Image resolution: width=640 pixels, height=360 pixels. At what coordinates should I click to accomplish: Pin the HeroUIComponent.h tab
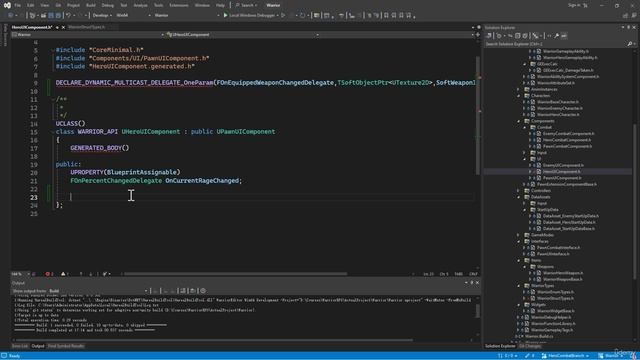[x=57, y=27]
